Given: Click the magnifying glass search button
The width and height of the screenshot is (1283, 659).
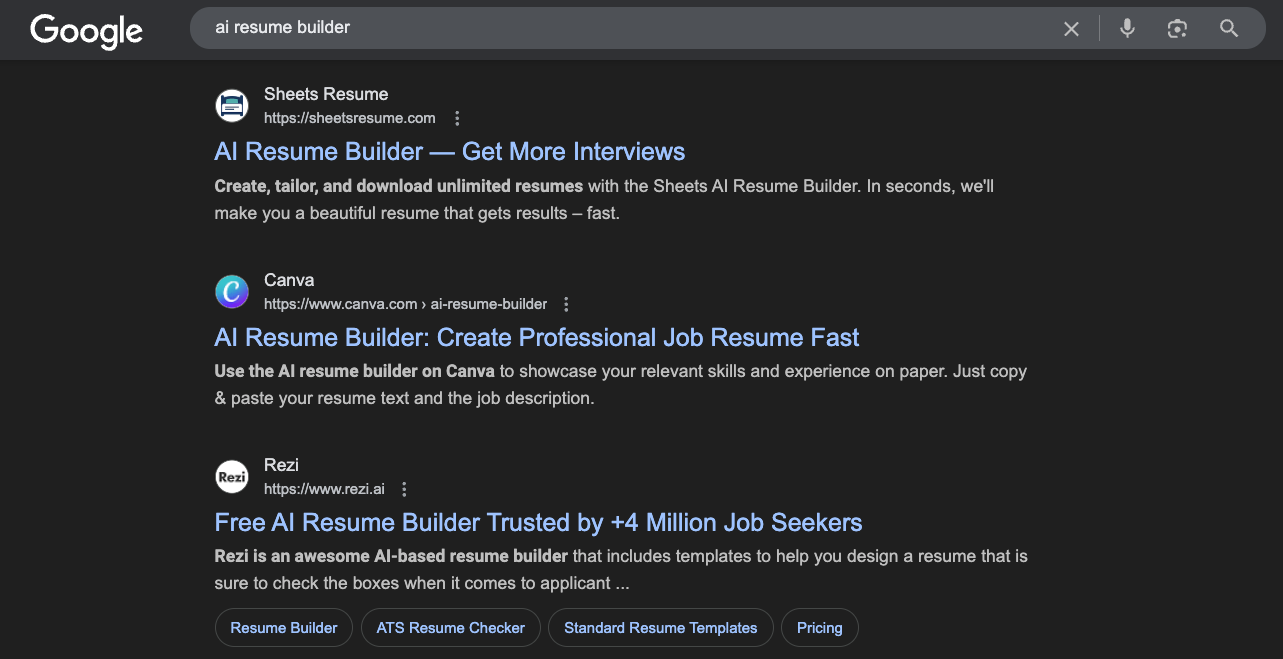Looking at the screenshot, I should tap(1229, 28).
